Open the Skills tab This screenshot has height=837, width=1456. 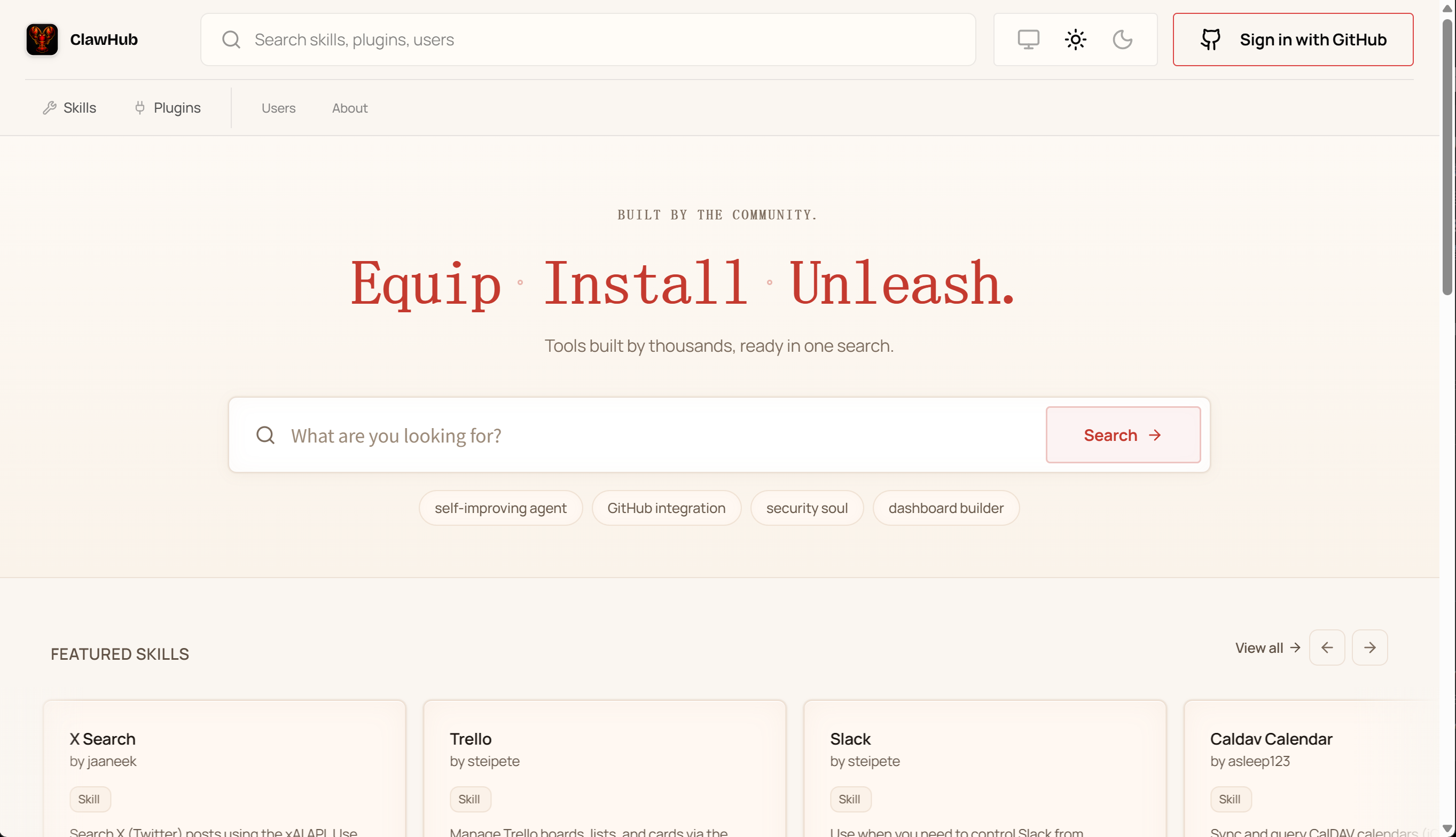pos(69,107)
